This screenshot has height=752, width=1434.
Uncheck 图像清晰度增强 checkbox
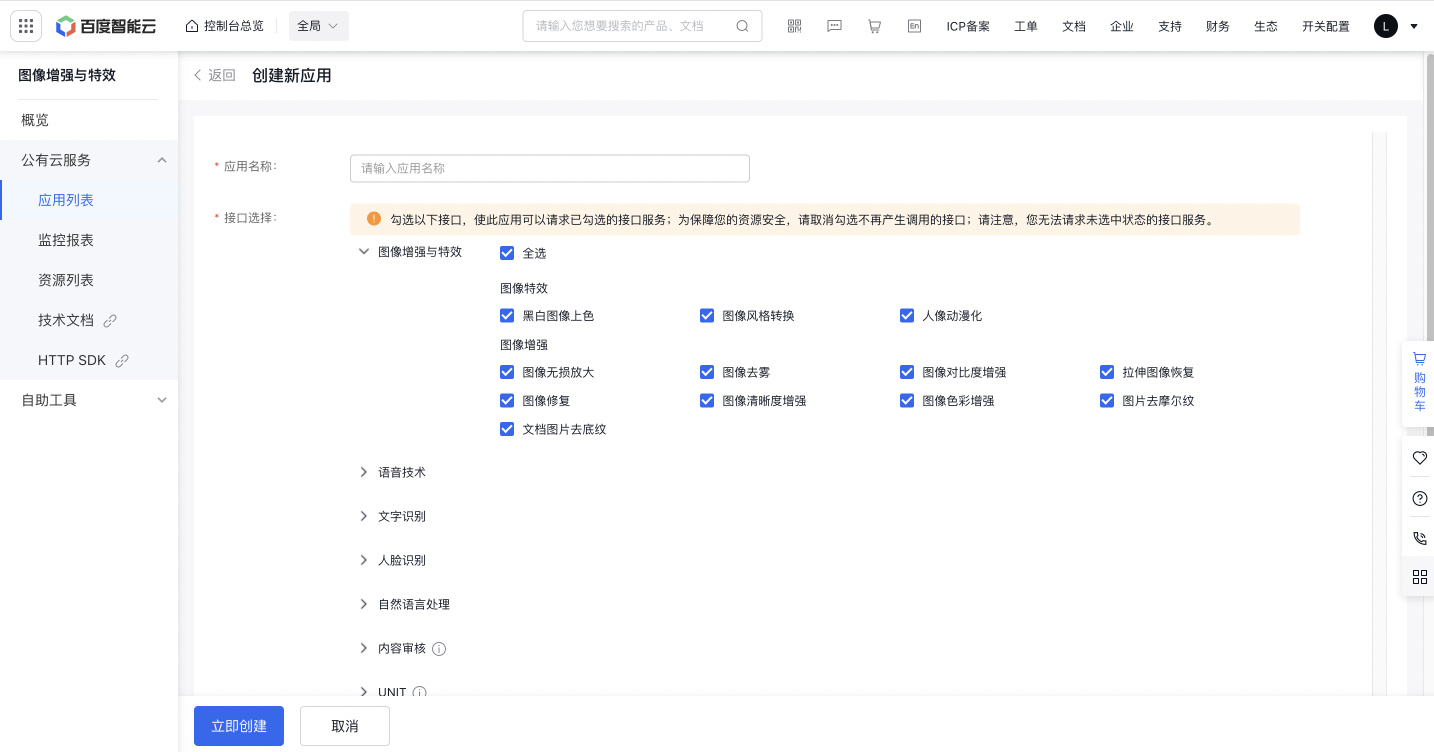click(707, 400)
